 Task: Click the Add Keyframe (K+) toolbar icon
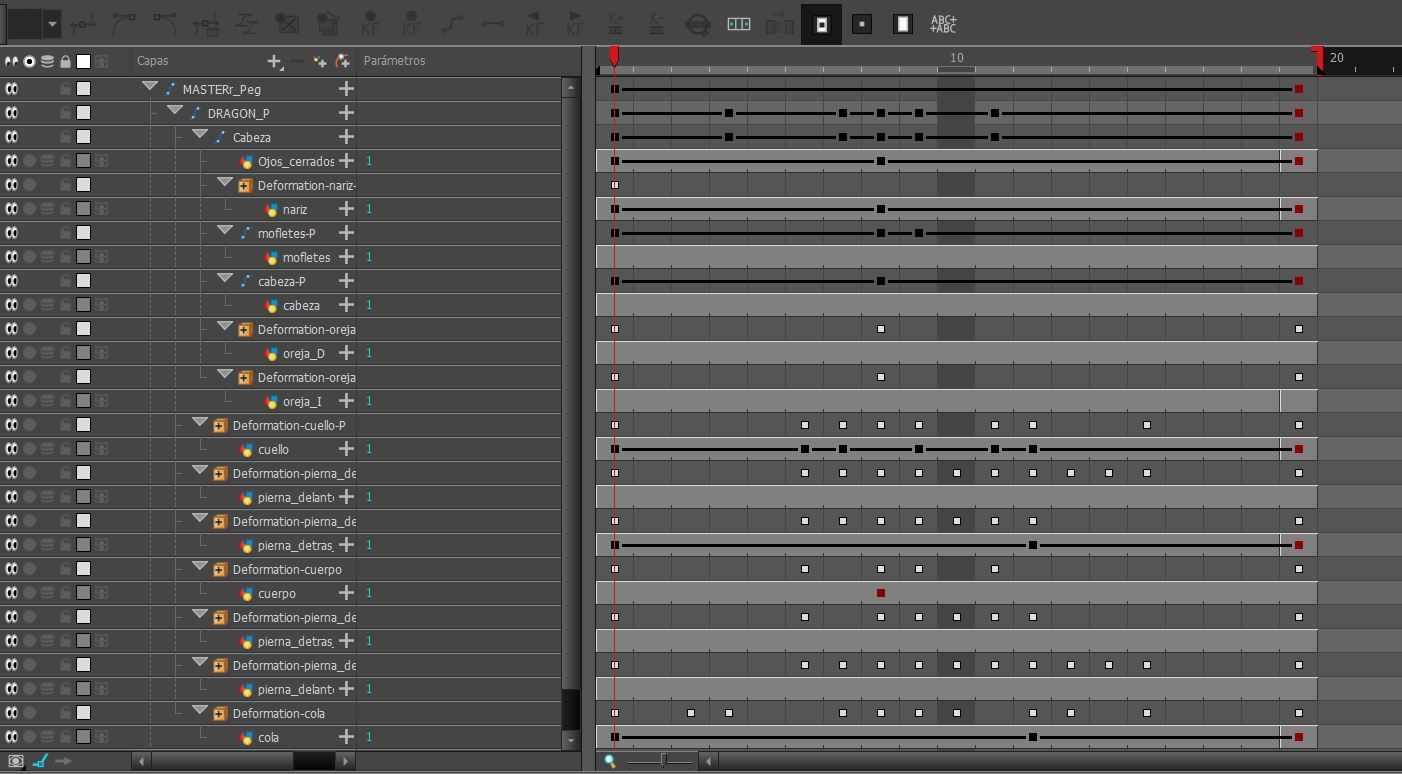(x=616, y=22)
